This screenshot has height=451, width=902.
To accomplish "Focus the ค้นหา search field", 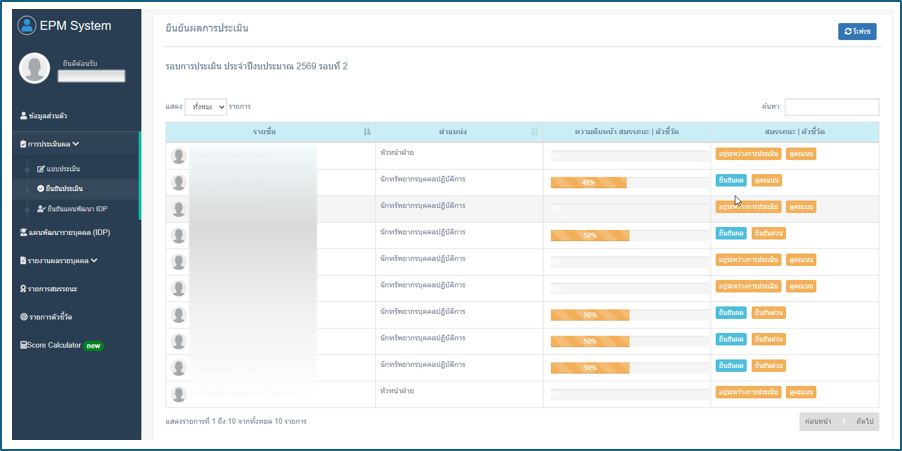I will pyautogui.click(x=832, y=107).
